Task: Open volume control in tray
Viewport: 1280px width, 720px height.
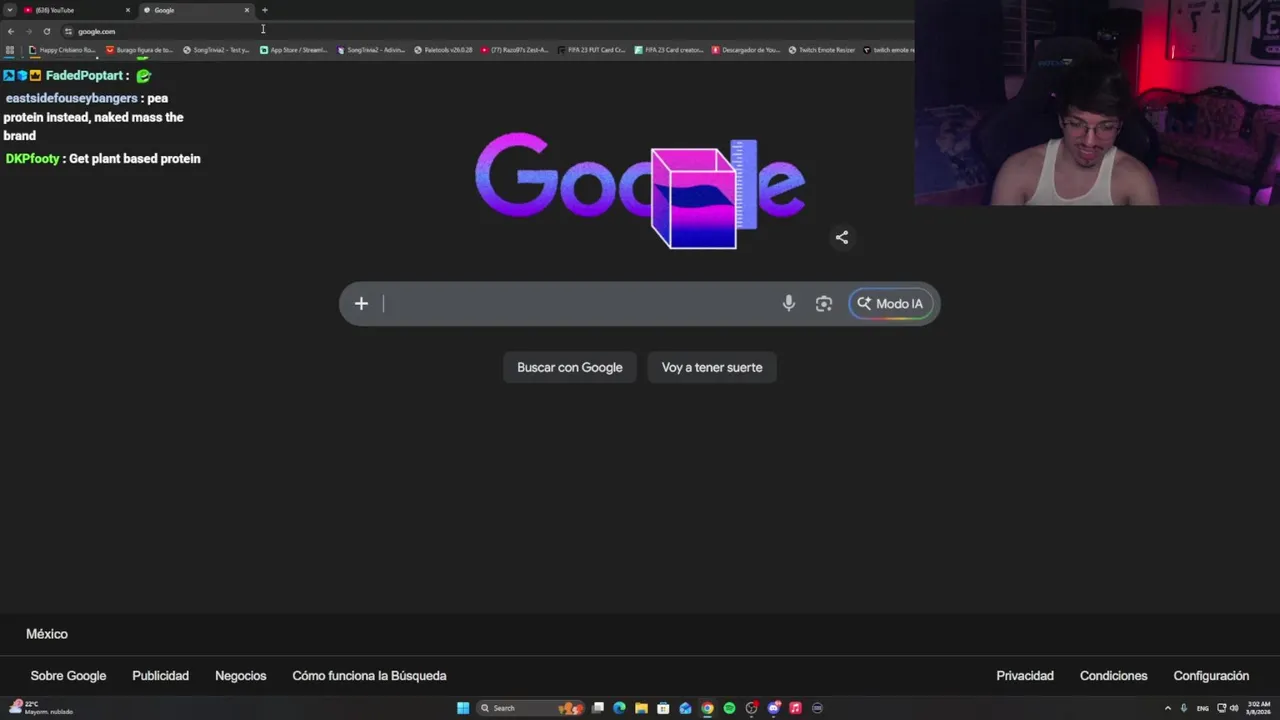Action: click(x=1234, y=708)
